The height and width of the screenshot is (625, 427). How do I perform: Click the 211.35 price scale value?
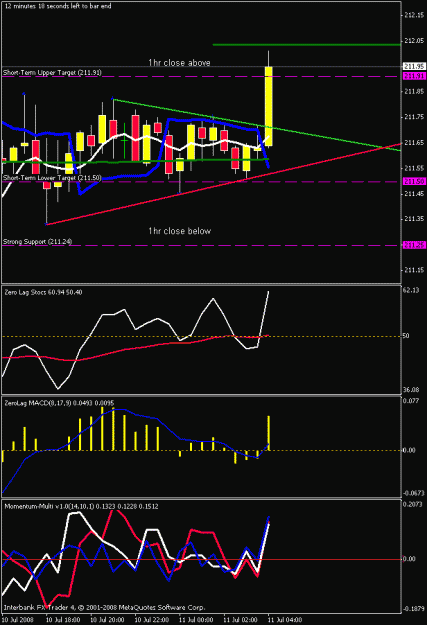(414, 219)
